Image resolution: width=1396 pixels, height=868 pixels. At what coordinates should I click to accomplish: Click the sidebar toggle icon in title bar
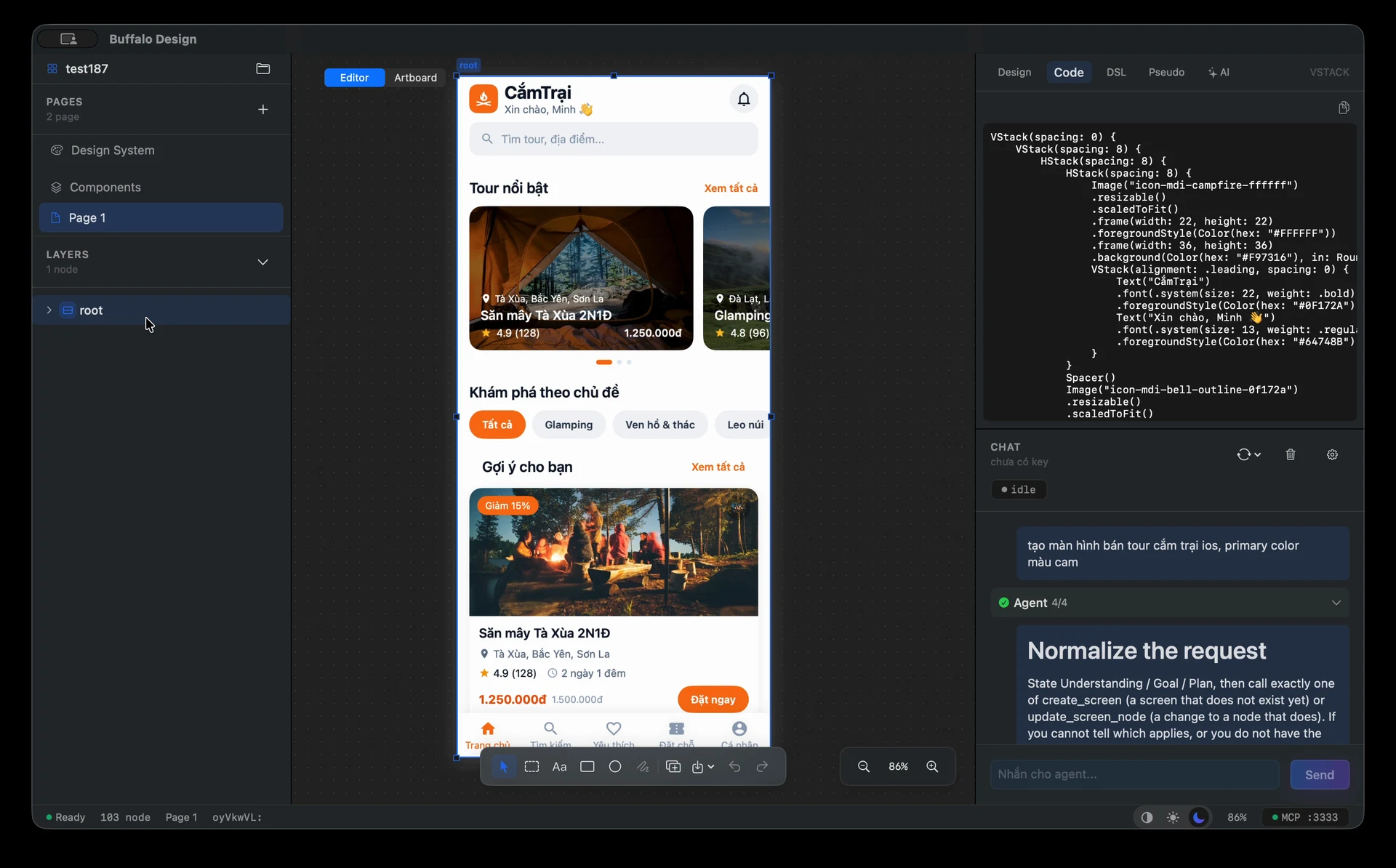tap(68, 39)
